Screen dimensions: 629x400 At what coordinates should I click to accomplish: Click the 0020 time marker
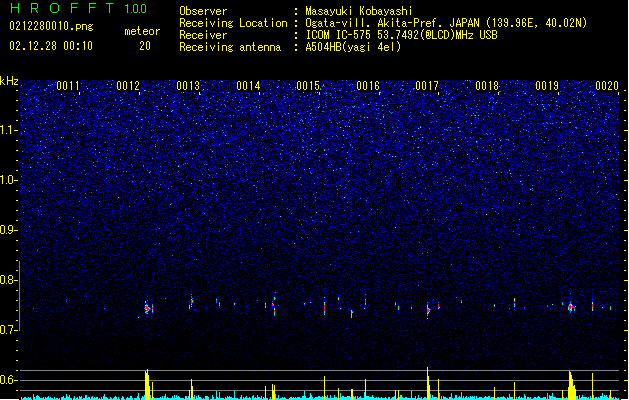[607, 85]
